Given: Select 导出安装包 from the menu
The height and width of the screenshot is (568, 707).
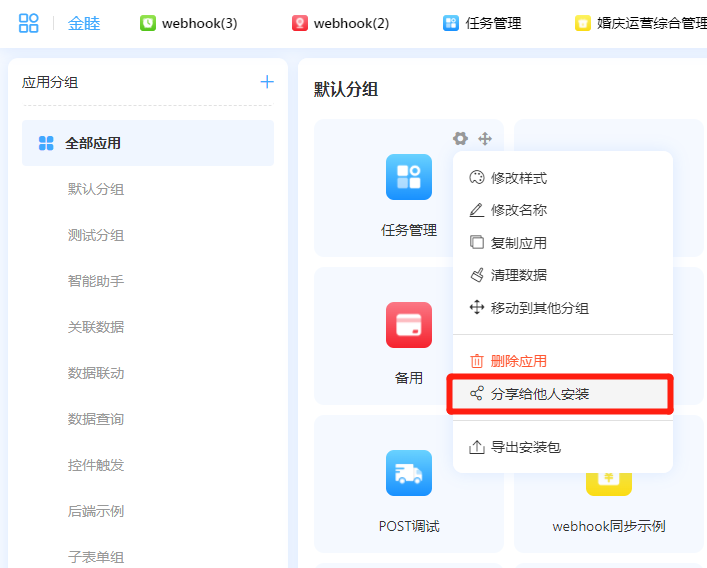Looking at the screenshot, I should [x=525, y=447].
